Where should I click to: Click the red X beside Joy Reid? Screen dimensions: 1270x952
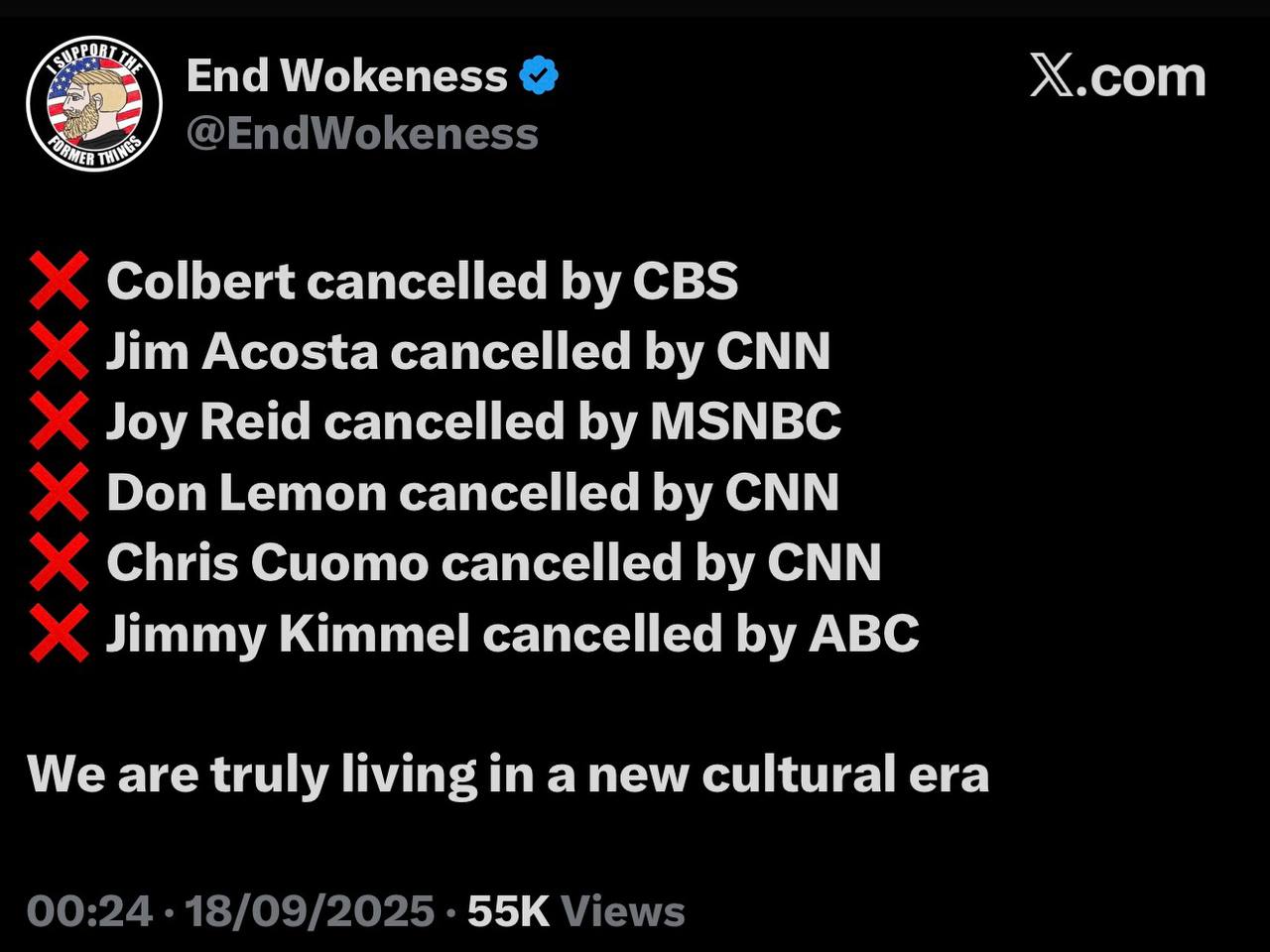pos(59,422)
